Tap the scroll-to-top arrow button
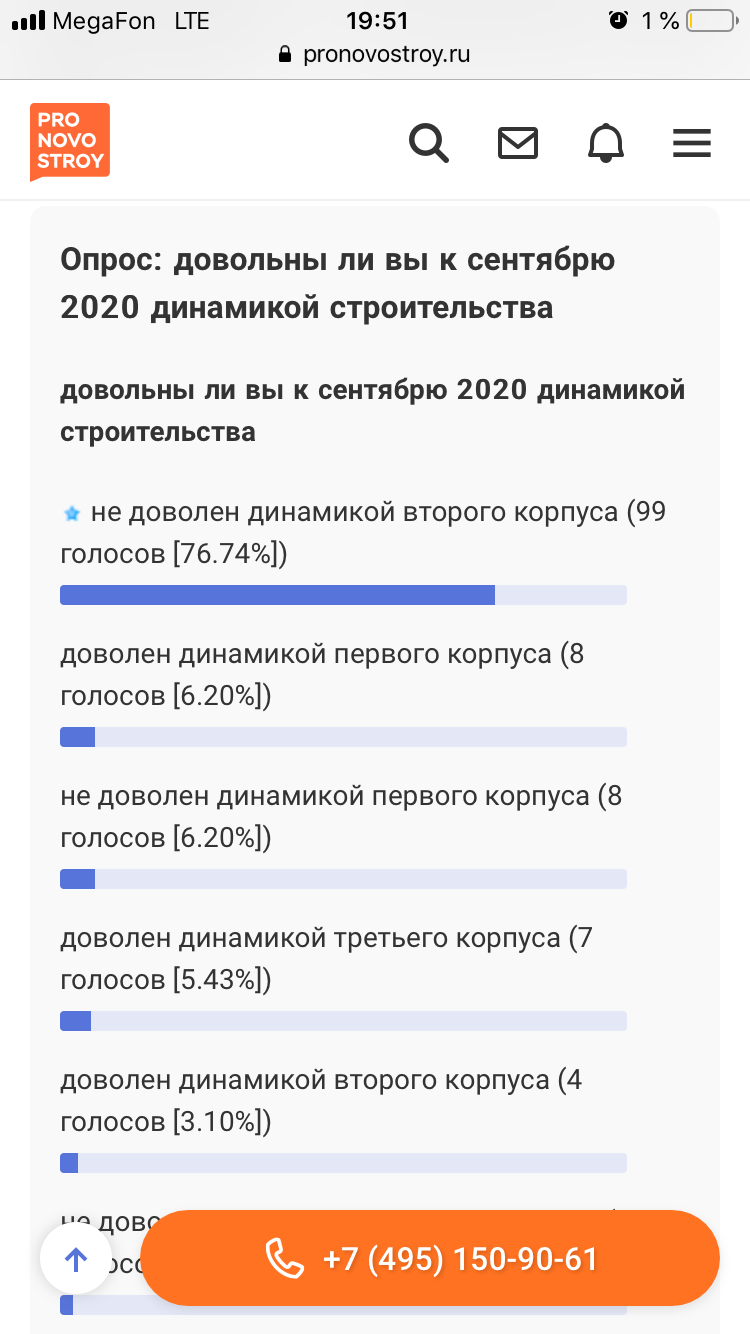 tap(76, 1258)
